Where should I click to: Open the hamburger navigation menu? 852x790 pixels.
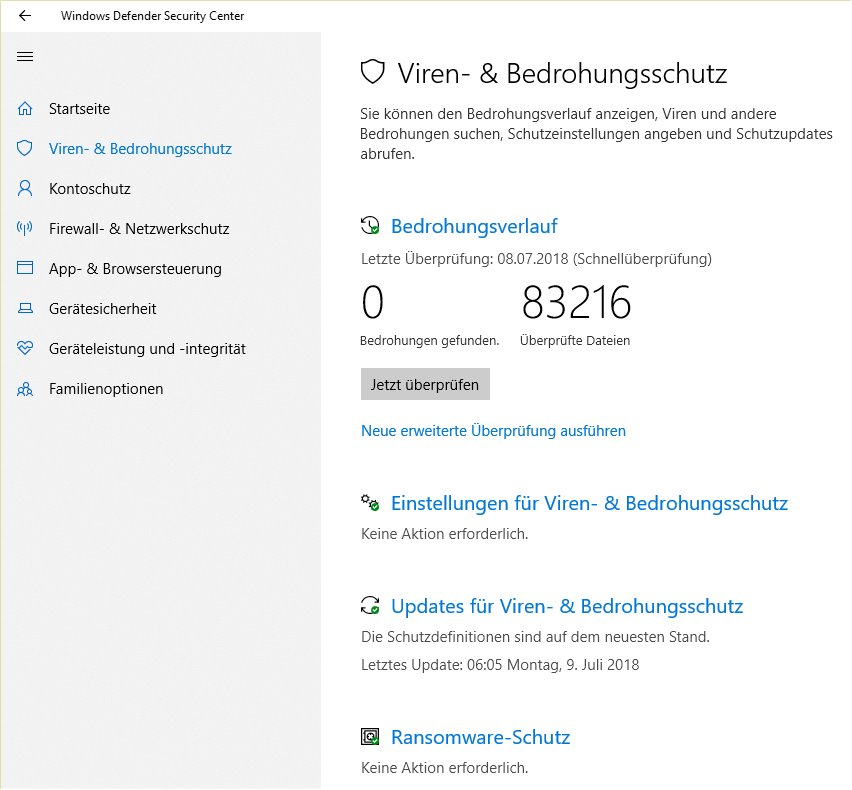pyautogui.click(x=25, y=57)
